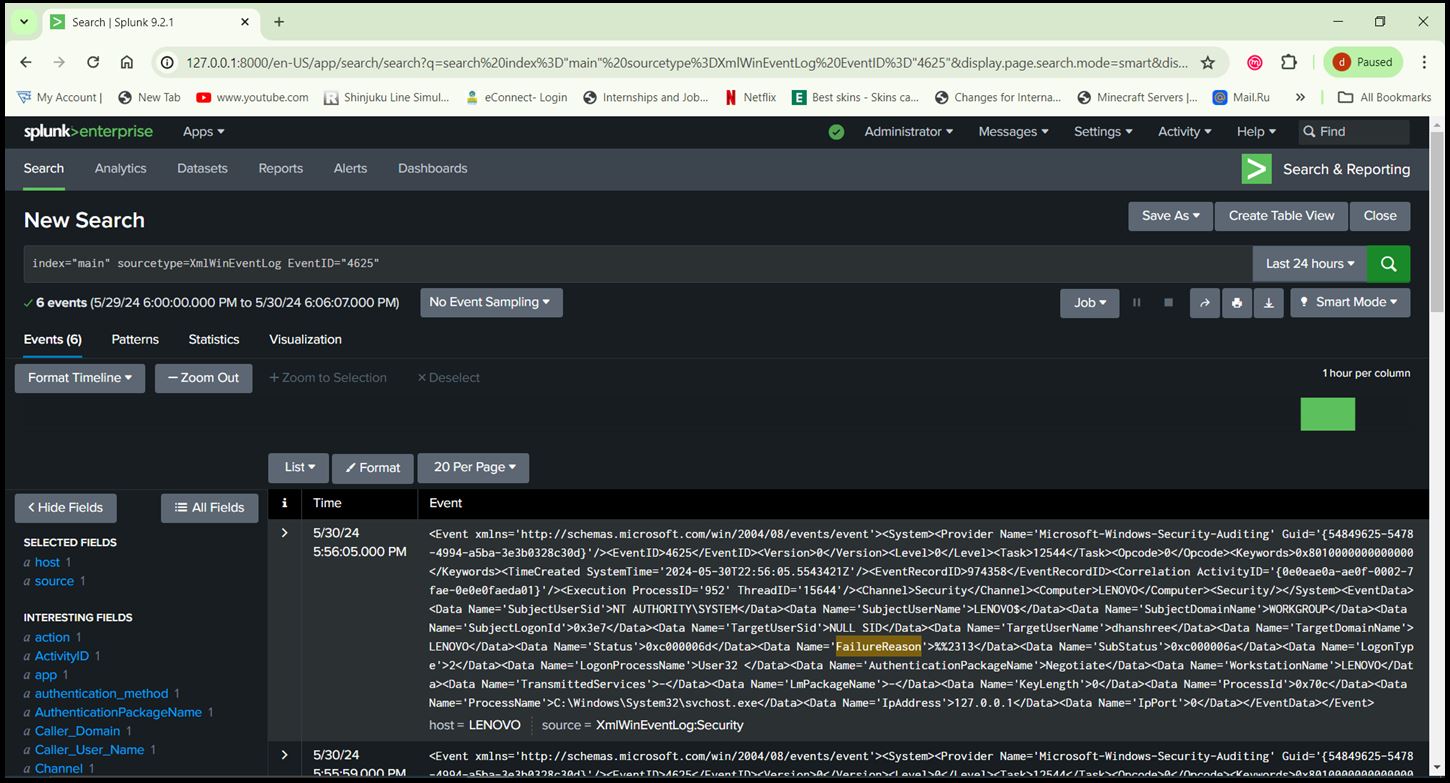Click the green health status indicator

pos(836,131)
